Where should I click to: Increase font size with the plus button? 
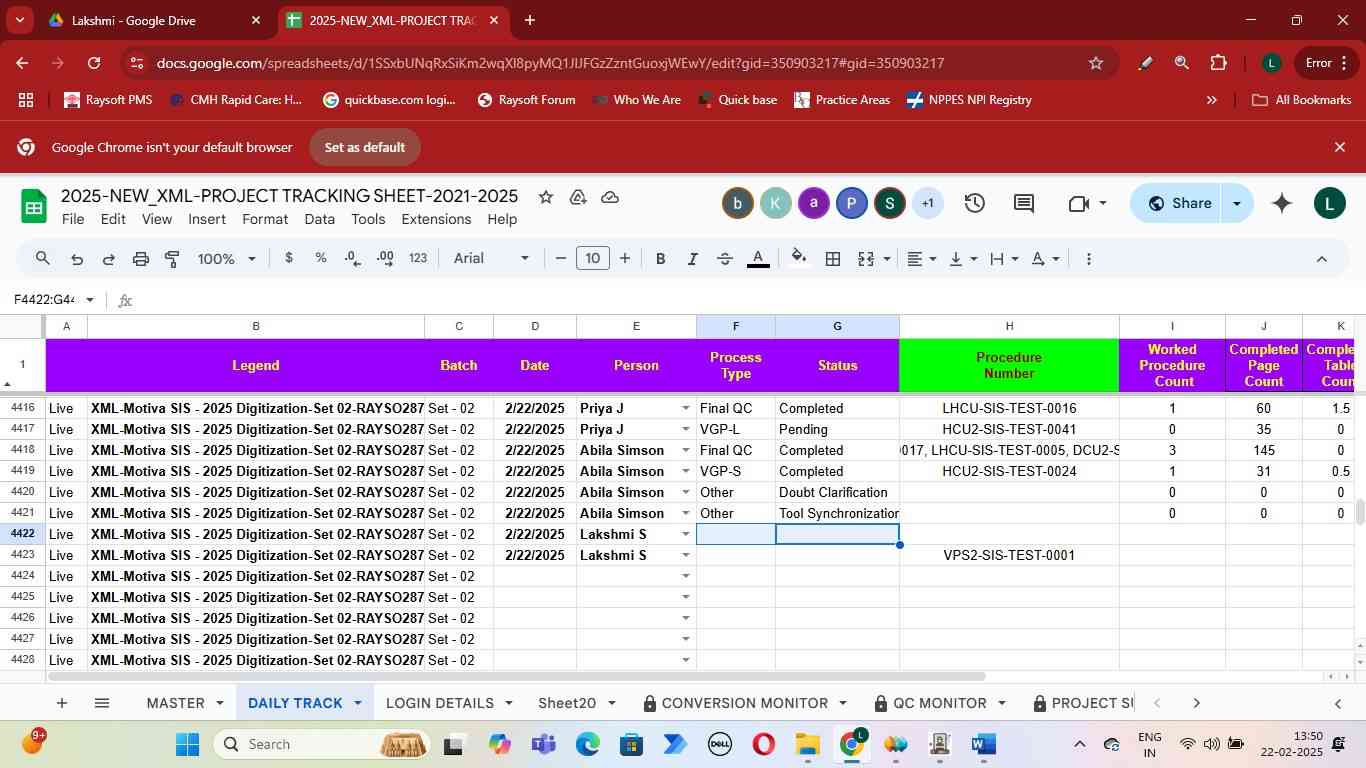pyautogui.click(x=625, y=259)
